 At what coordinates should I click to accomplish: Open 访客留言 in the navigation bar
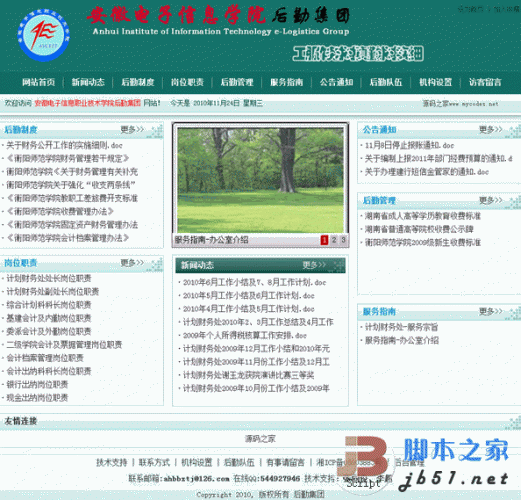pos(485,82)
